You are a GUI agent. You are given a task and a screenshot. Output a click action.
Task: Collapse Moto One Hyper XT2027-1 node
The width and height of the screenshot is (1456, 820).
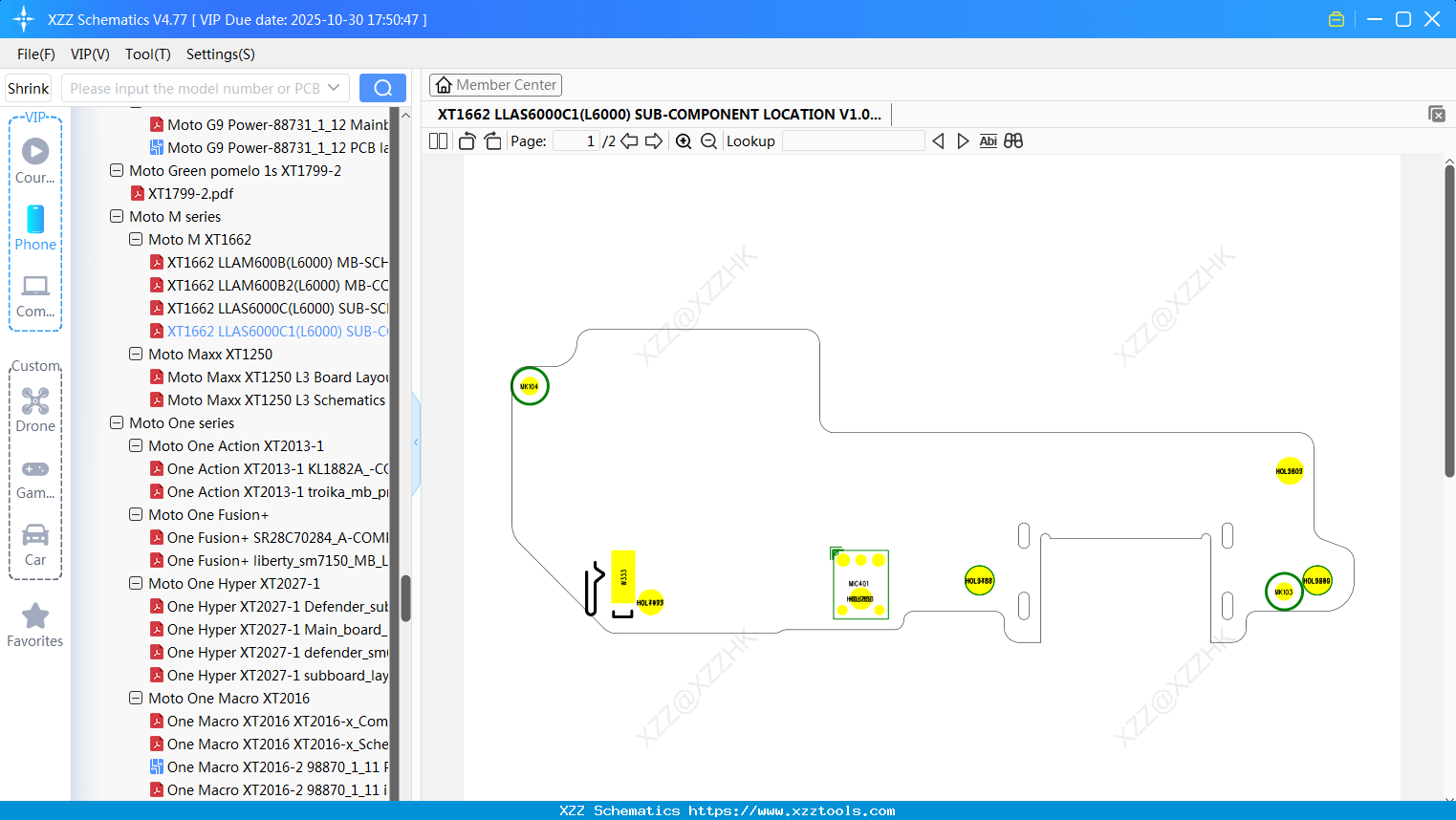(x=136, y=583)
